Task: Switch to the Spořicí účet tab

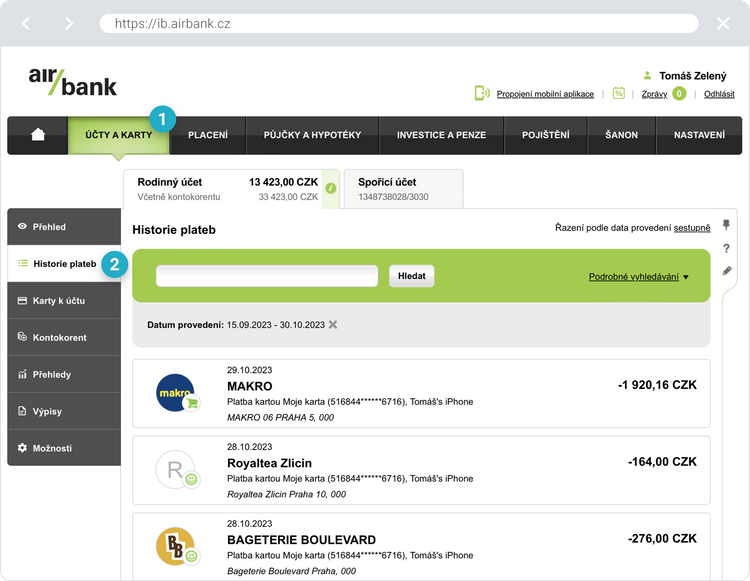Action: tap(403, 189)
